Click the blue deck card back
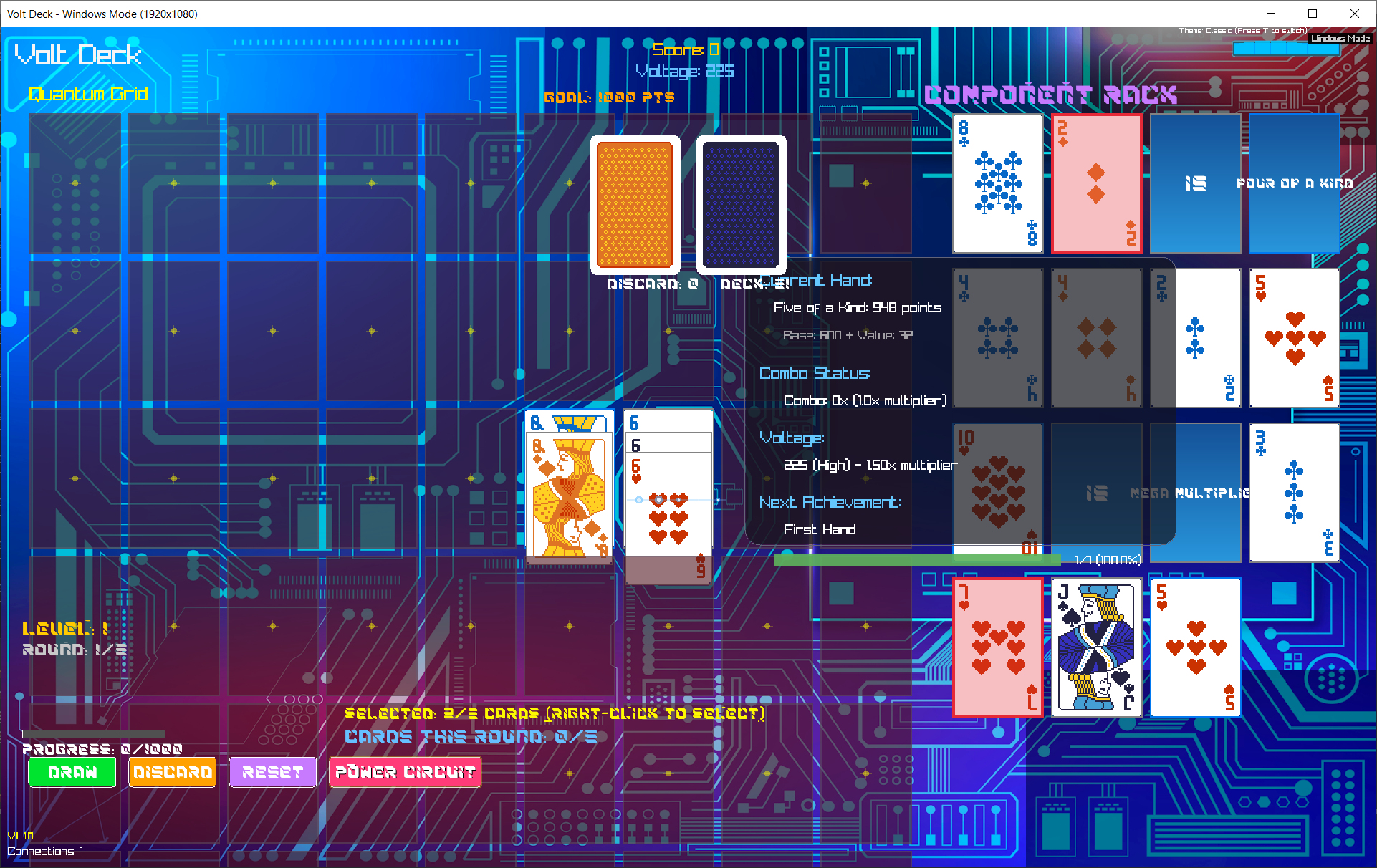This screenshot has width=1377, height=868. point(741,204)
